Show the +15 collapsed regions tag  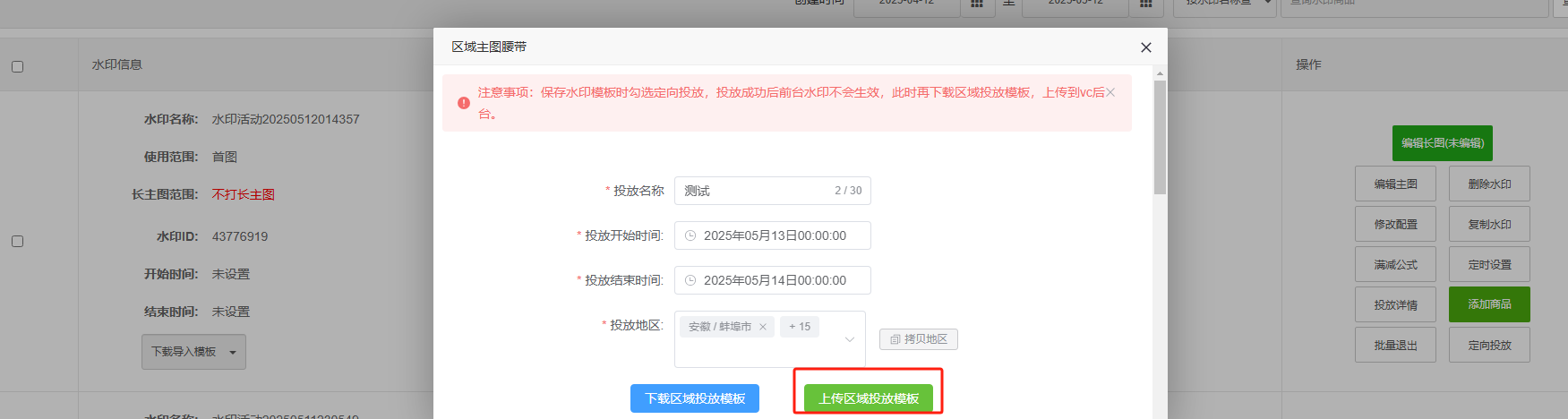coord(799,327)
